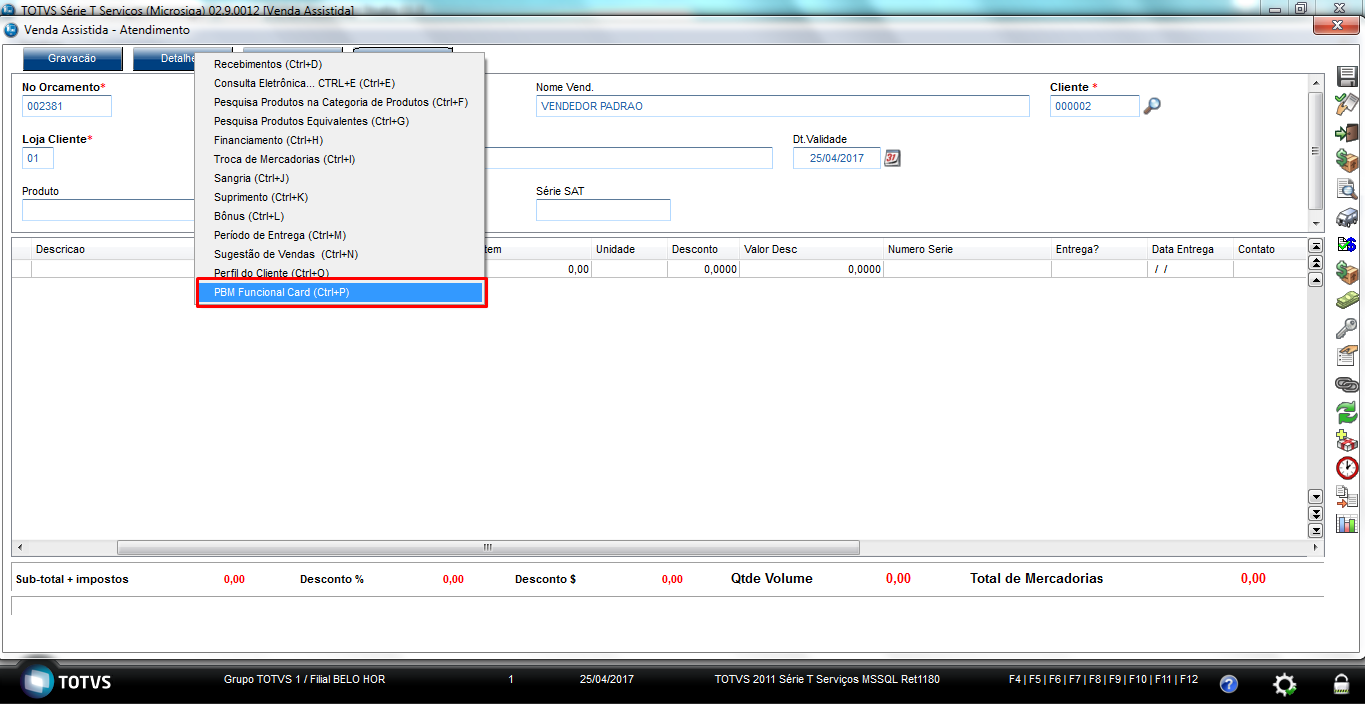The width and height of the screenshot is (1365, 704).
Task: Open Pesquisa Produtos na Categoria de Produtos
Action: [x=340, y=102]
